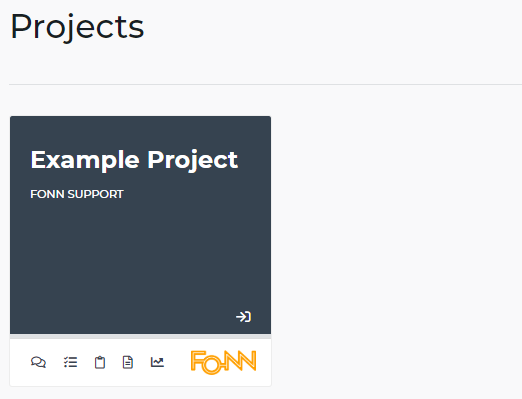The image size is (522, 399).
Task: Select the dark Example Project card body
Action: [x=140, y=225]
